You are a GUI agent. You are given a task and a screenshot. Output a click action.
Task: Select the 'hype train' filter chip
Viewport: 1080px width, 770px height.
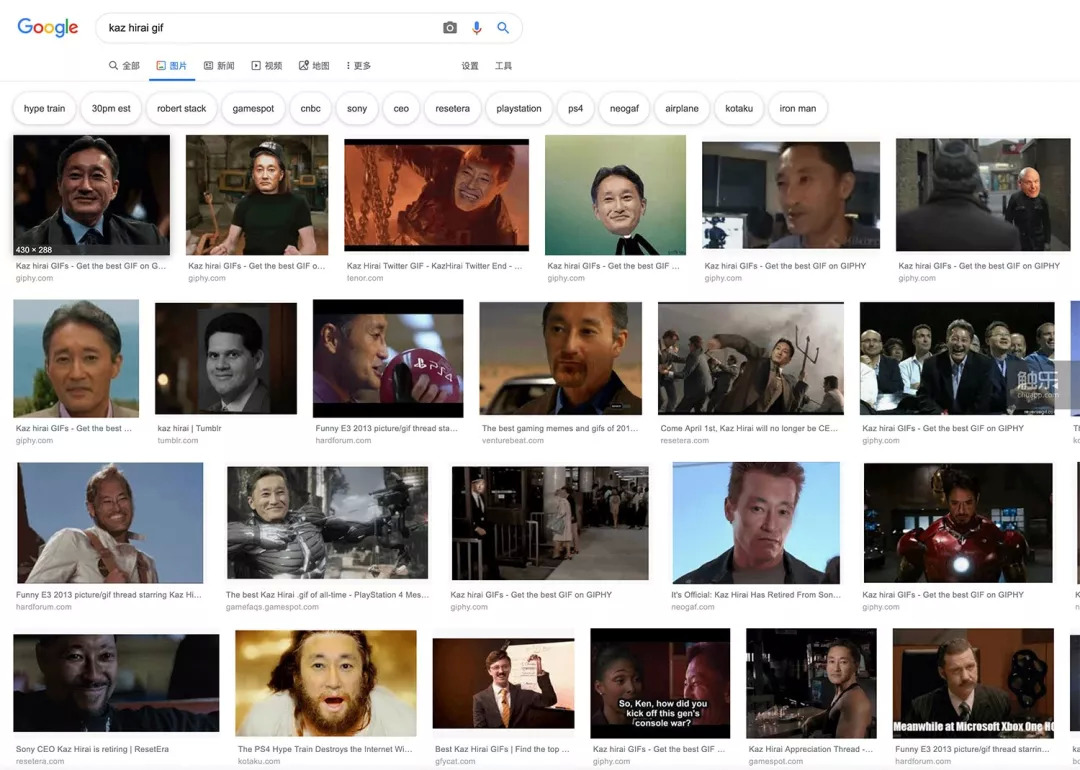pos(44,109)
